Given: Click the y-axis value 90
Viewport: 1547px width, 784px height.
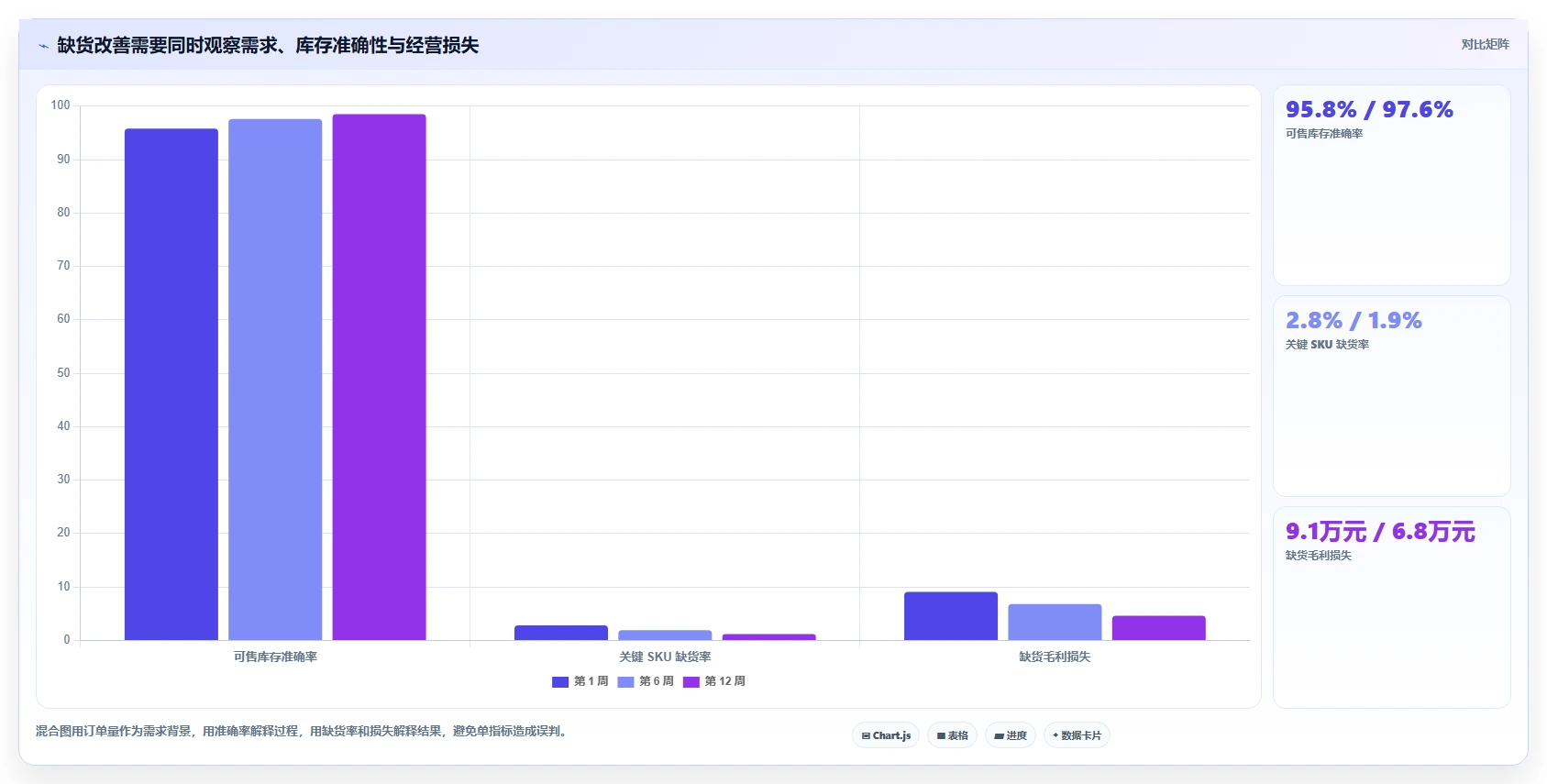Looking at the screenshot, I should point(63,160).
